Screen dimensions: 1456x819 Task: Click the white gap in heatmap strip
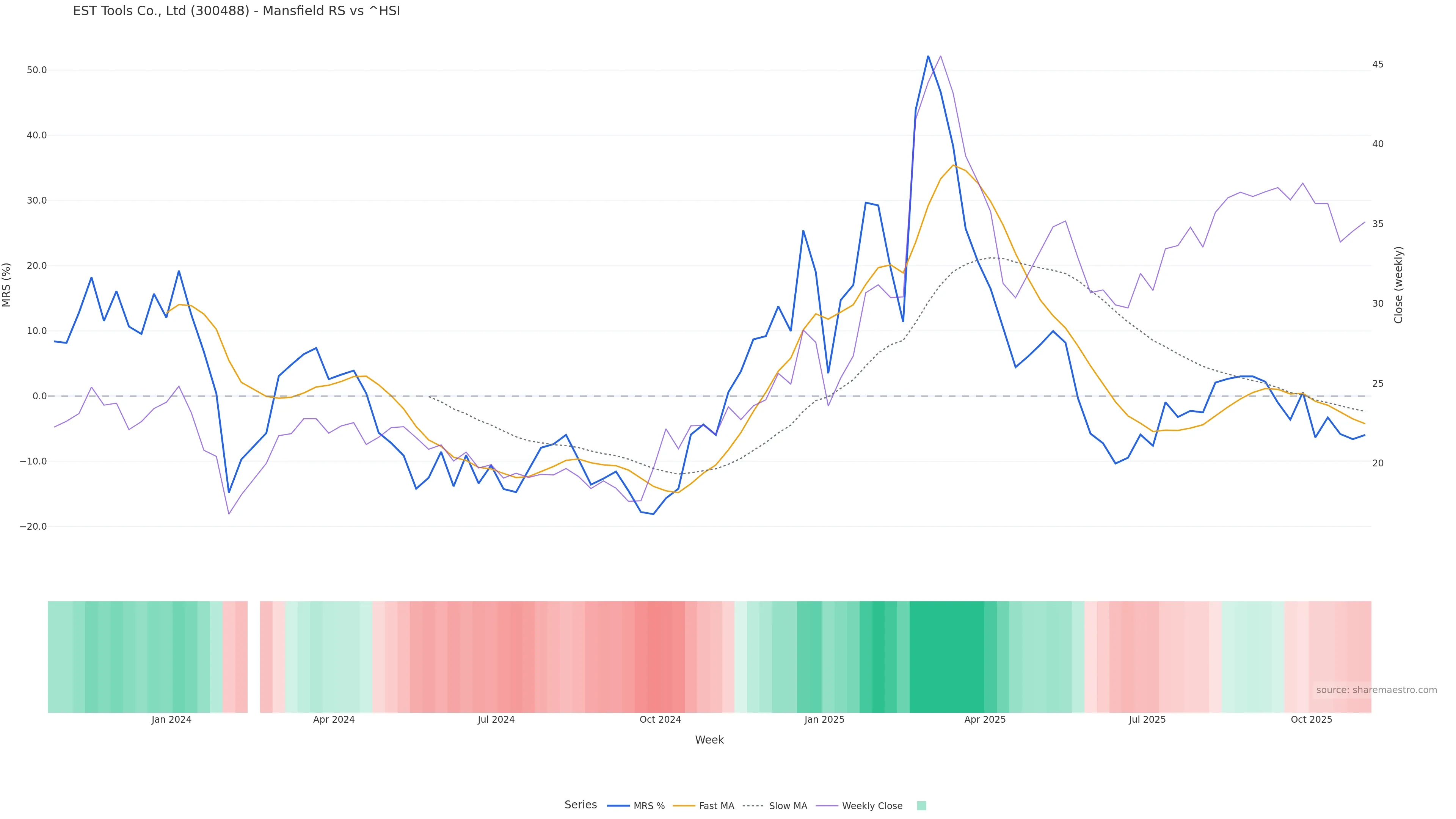click(x=254, y=657)
